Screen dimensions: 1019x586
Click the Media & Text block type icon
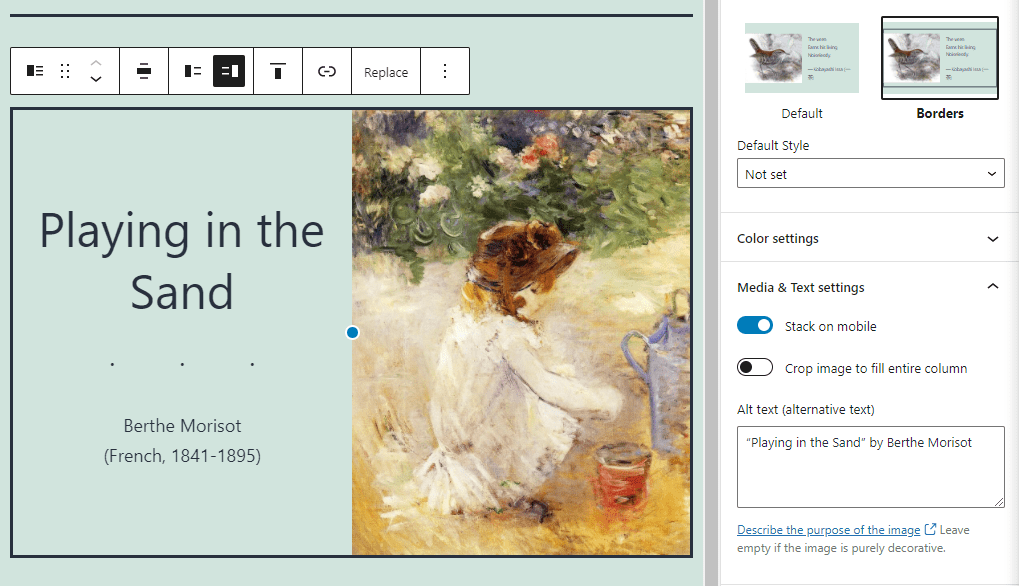(35, 71)
